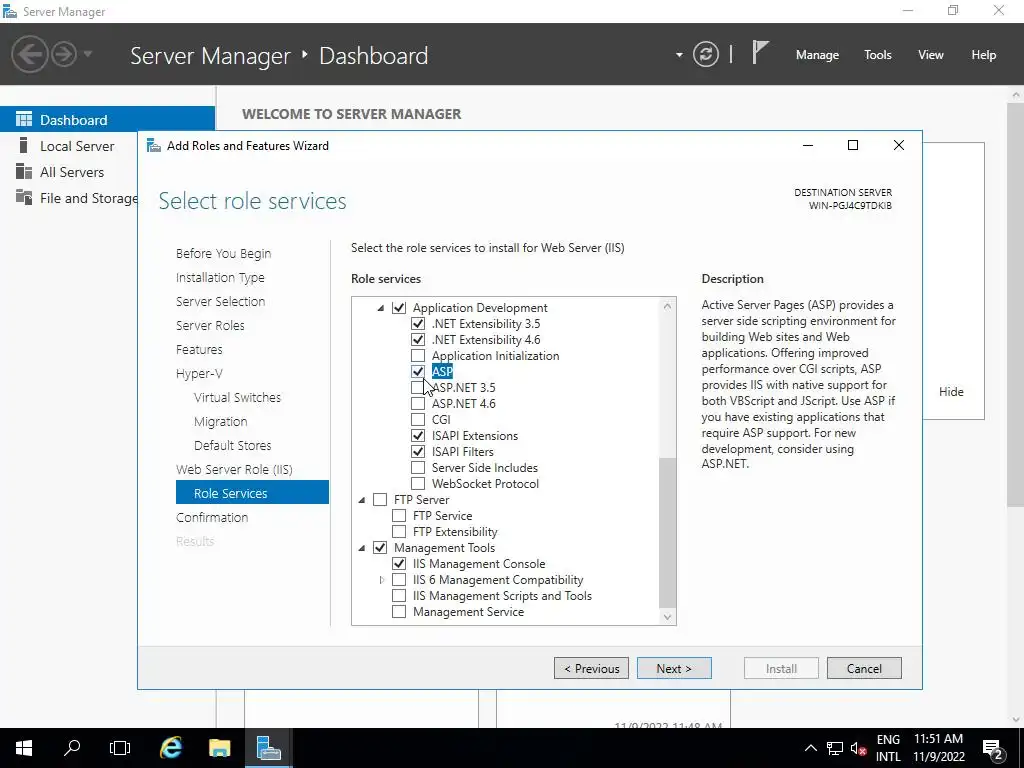Click the Next button
The width and height of the screenshot is (1024, 768).
(674, 668)
